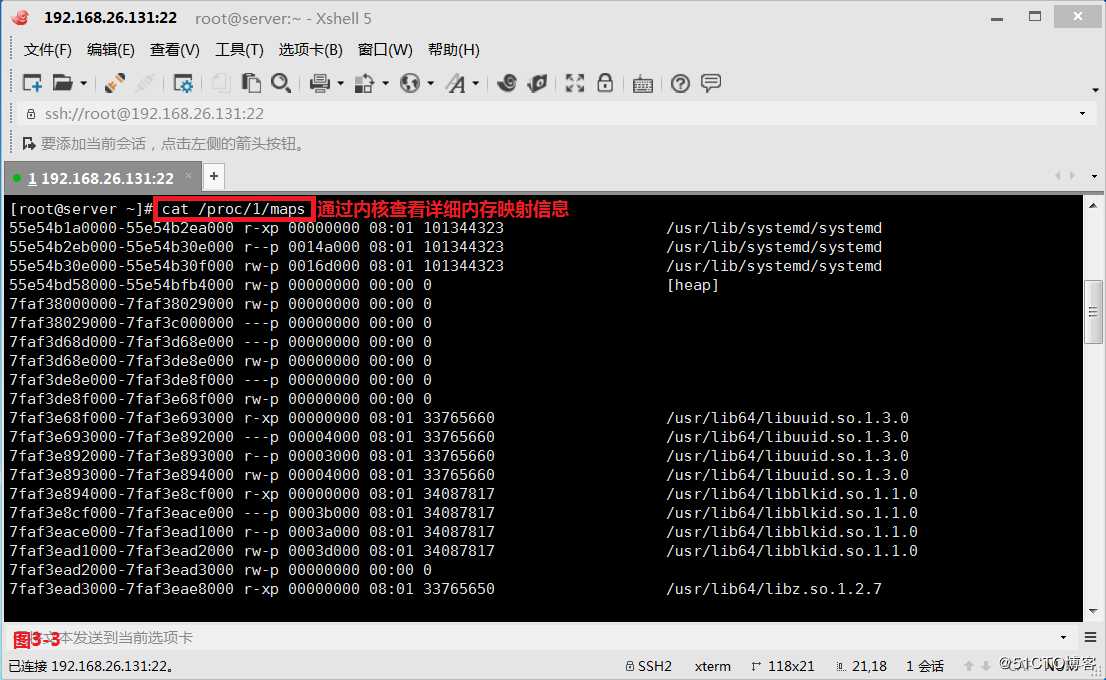Viewport: 1106px width, 680px height.
Task: Click /usr/lib64/libz.so.1.2.7 in terminal
Action: pos(774,589)
